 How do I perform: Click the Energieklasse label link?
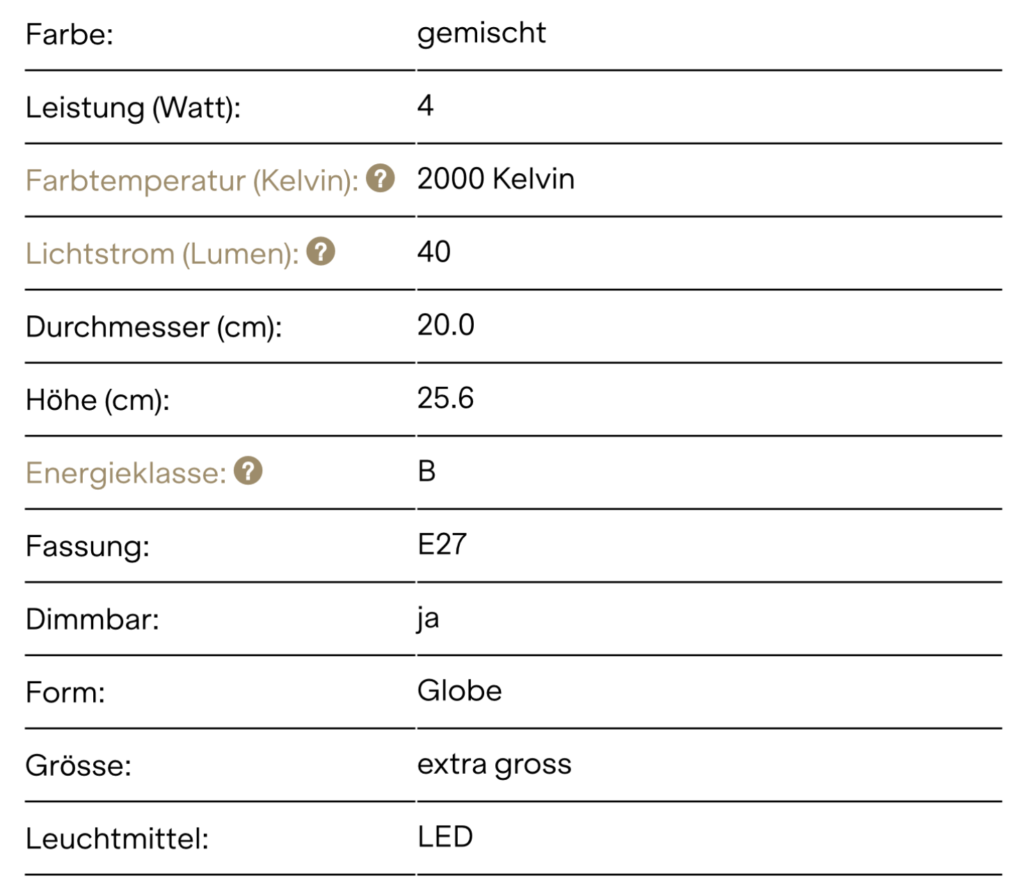(x=126, y=473)
